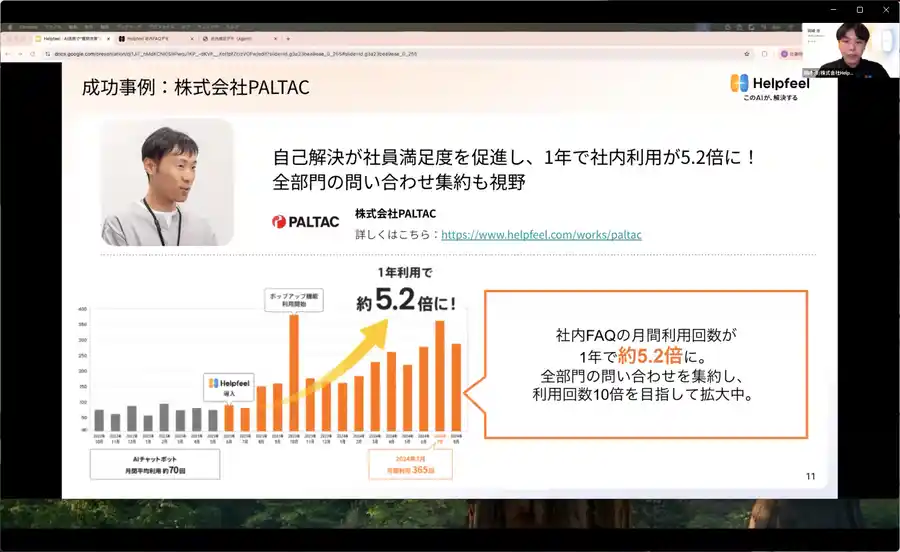Screen dimensions: 900x552
Task: Click the browser forward arrow
Action: click(18, 53)
